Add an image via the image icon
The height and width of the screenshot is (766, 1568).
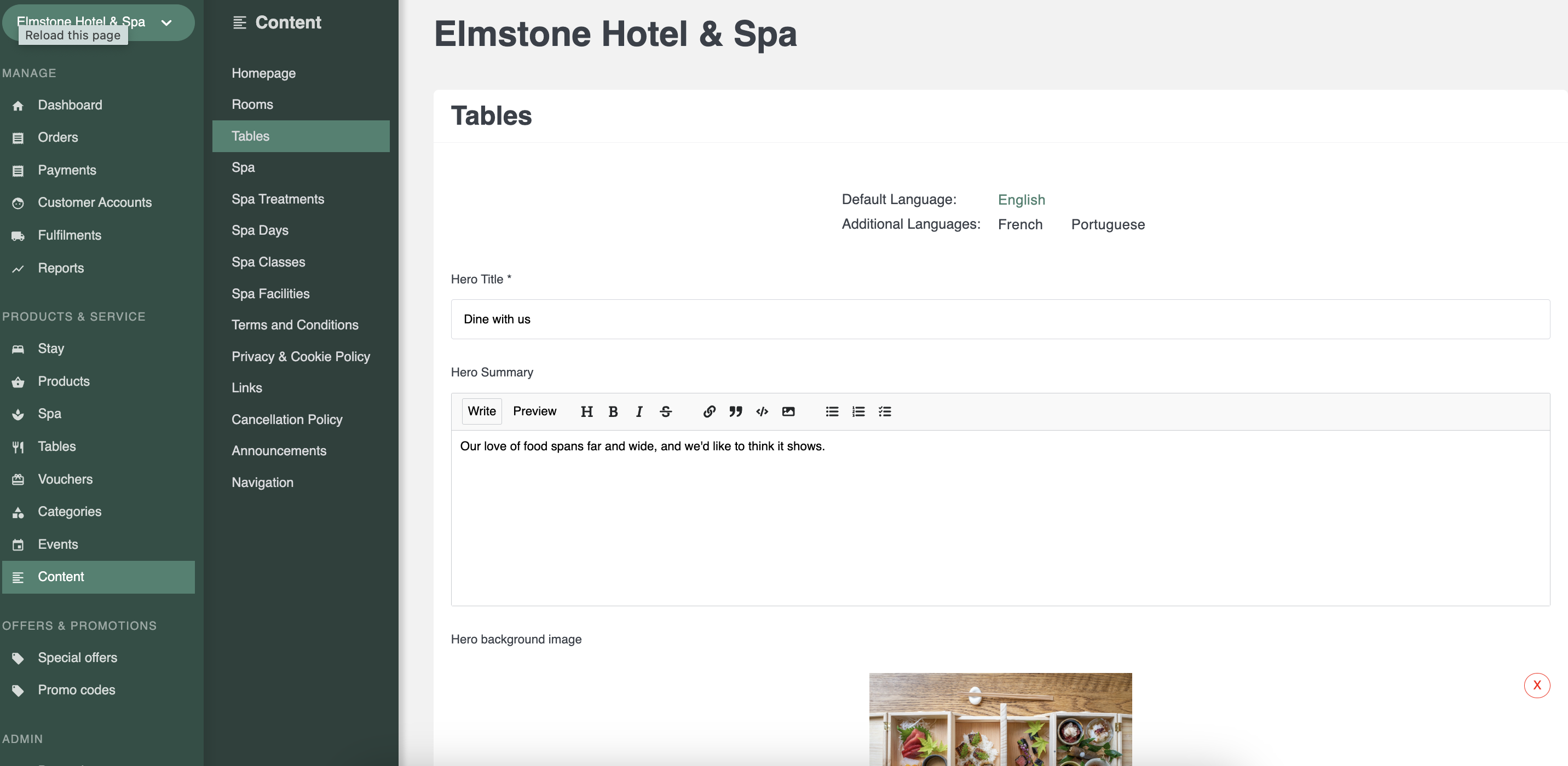[788, 412]
